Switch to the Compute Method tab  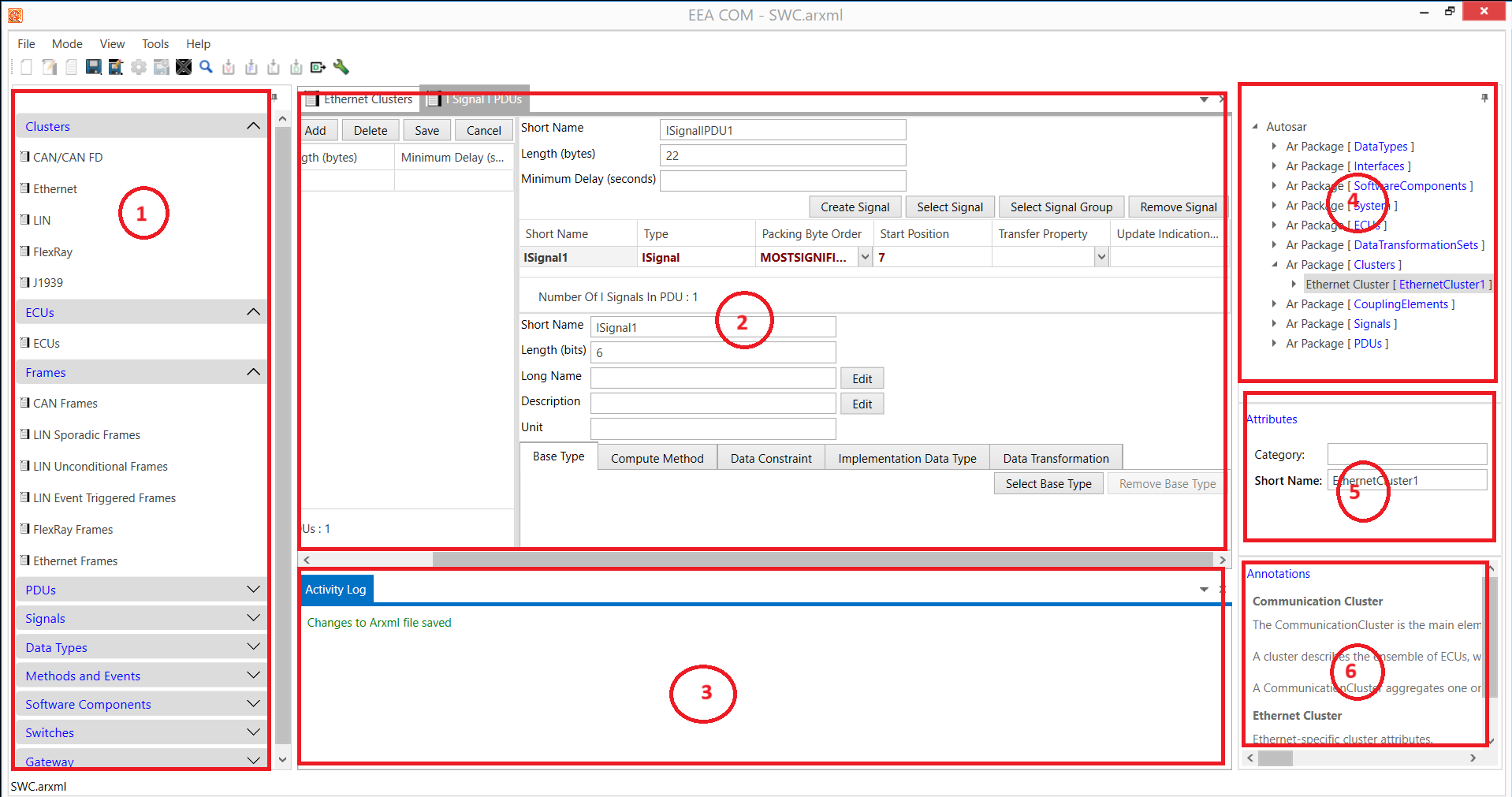[x=657, y=458]
